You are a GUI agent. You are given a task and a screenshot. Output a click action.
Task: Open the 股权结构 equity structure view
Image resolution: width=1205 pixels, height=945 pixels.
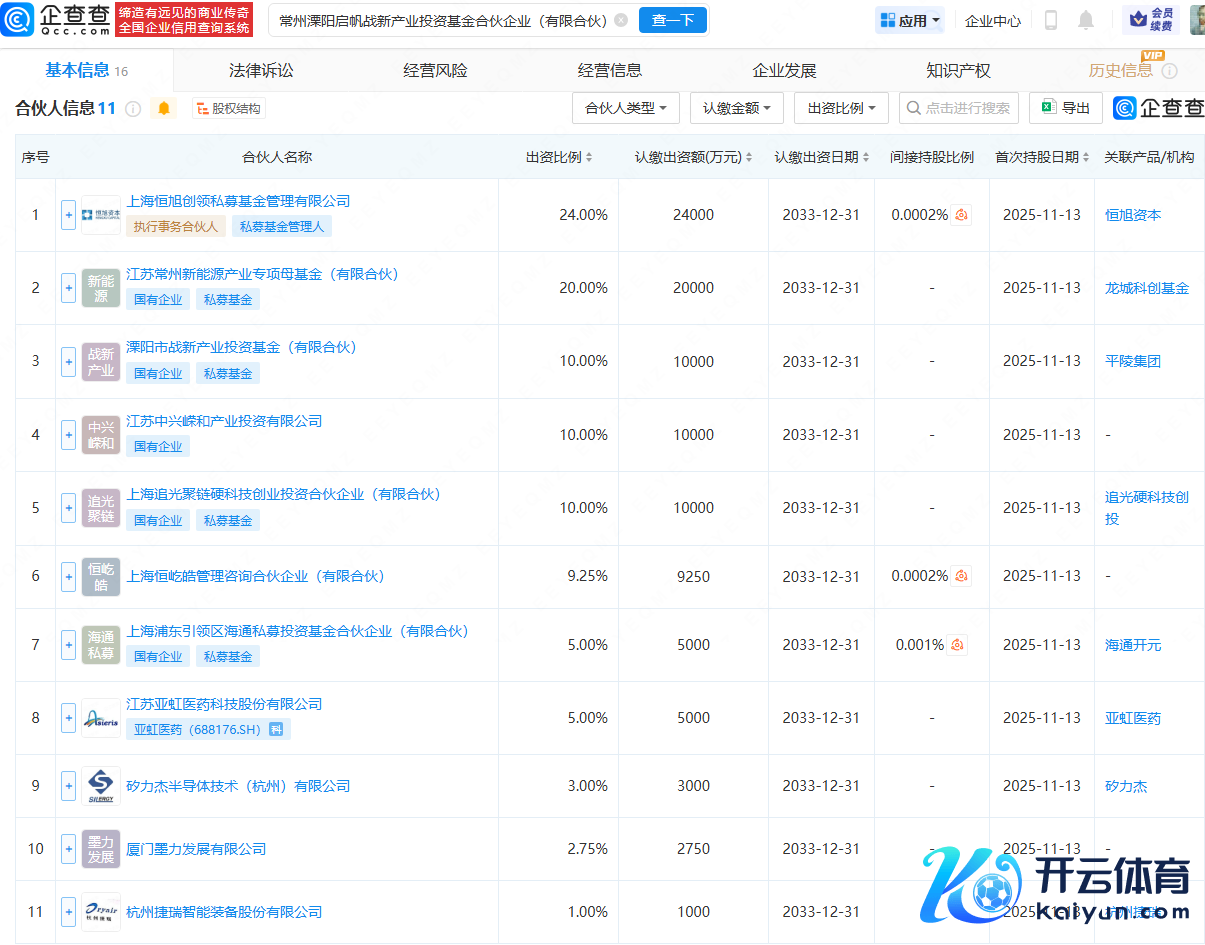tap(229, 108)
